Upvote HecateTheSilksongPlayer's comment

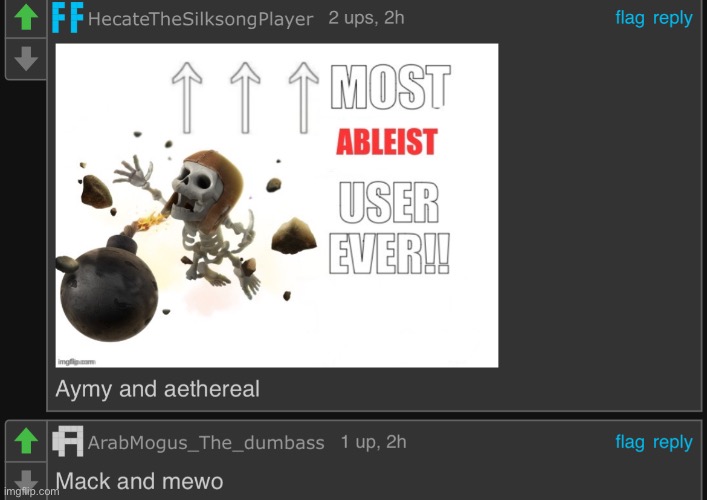[26, 17]
